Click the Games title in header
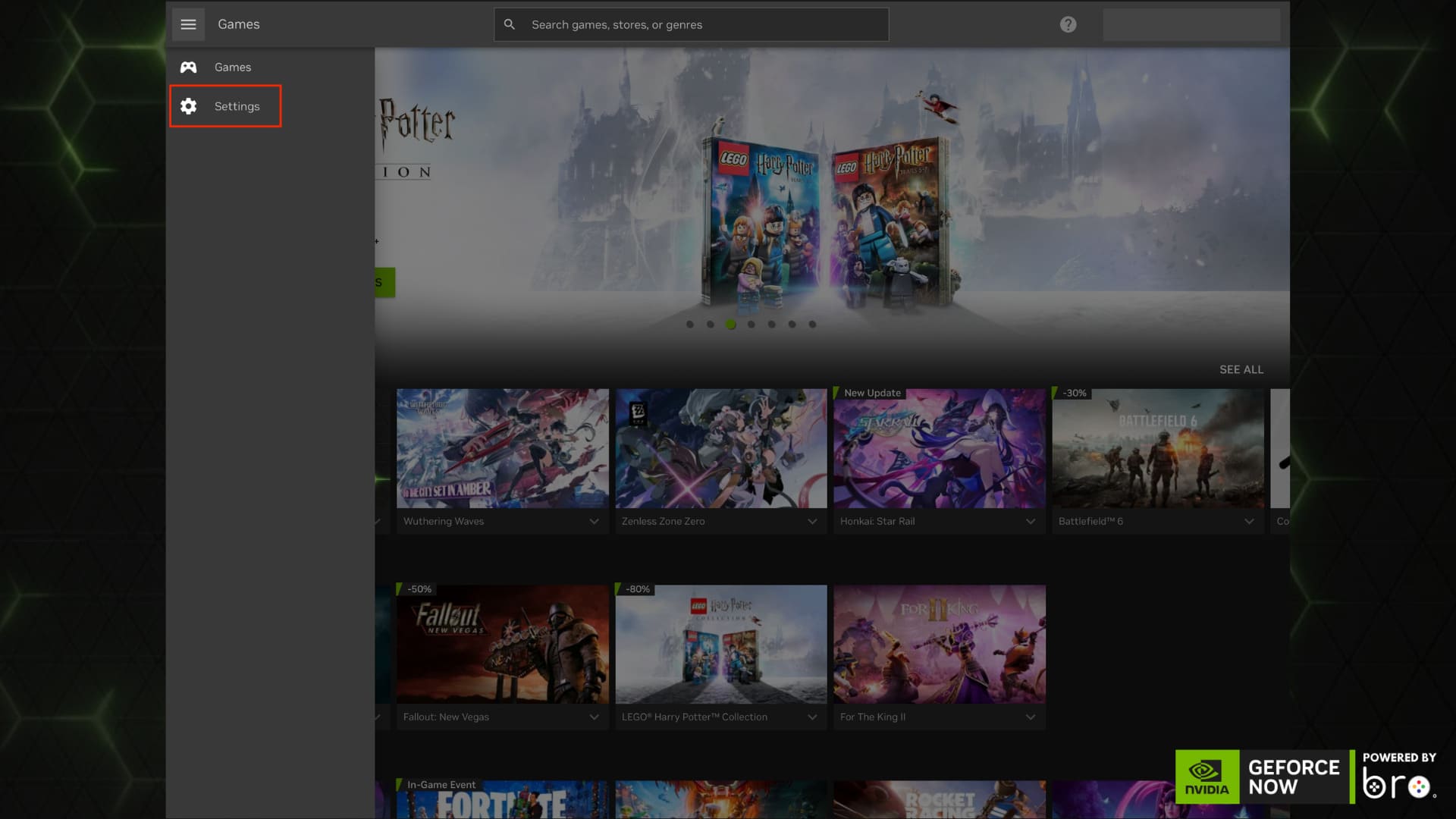Viewport: 1456px width, 819px height. tap(239, 24)
